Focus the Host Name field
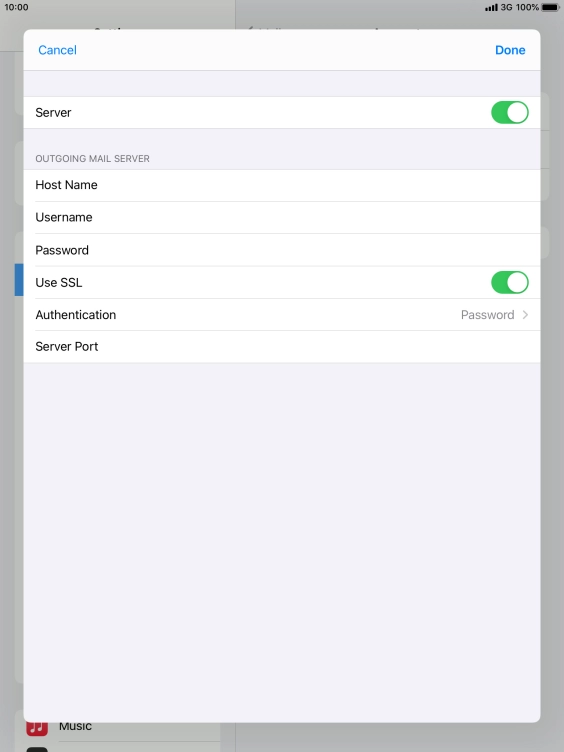The height and width of the screenshot is (752, 564). pos(282,185)
